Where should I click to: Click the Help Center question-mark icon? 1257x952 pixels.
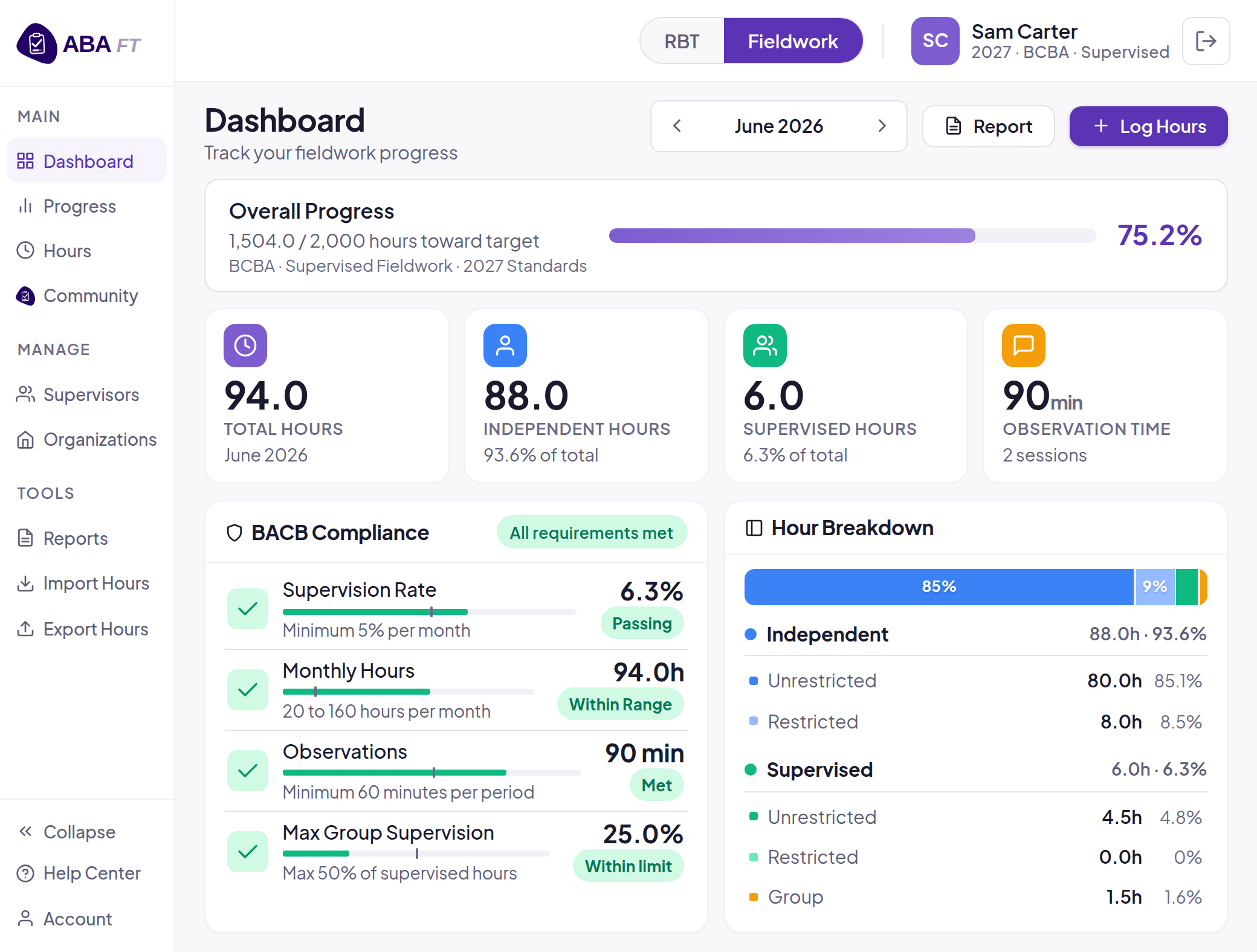[25, 873]
